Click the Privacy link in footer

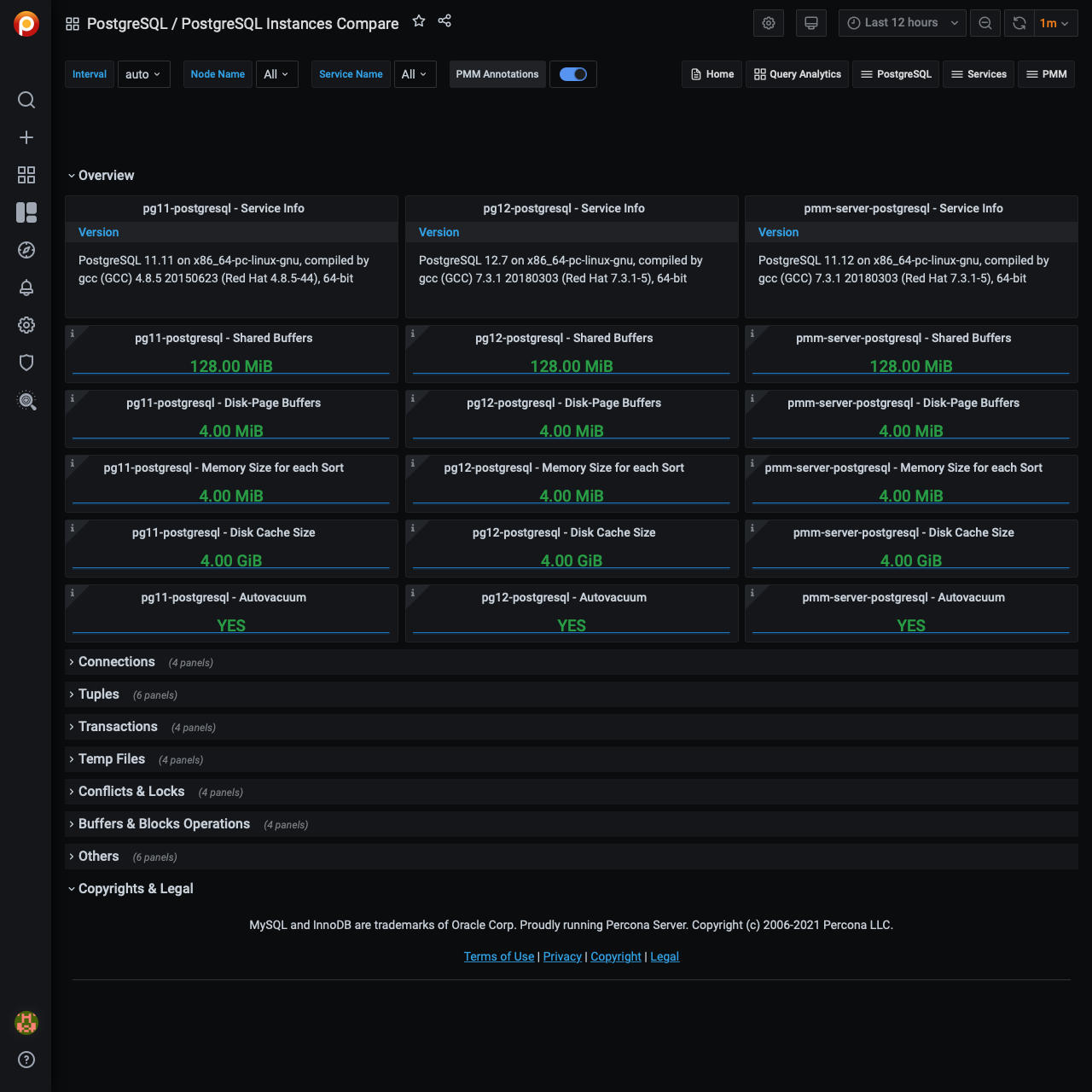[x=562, y=956]
